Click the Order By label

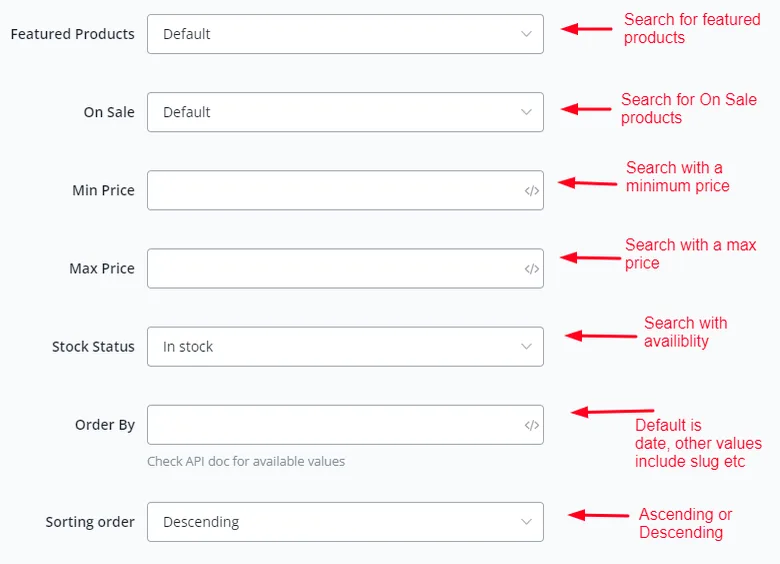[x=105, y=425]
